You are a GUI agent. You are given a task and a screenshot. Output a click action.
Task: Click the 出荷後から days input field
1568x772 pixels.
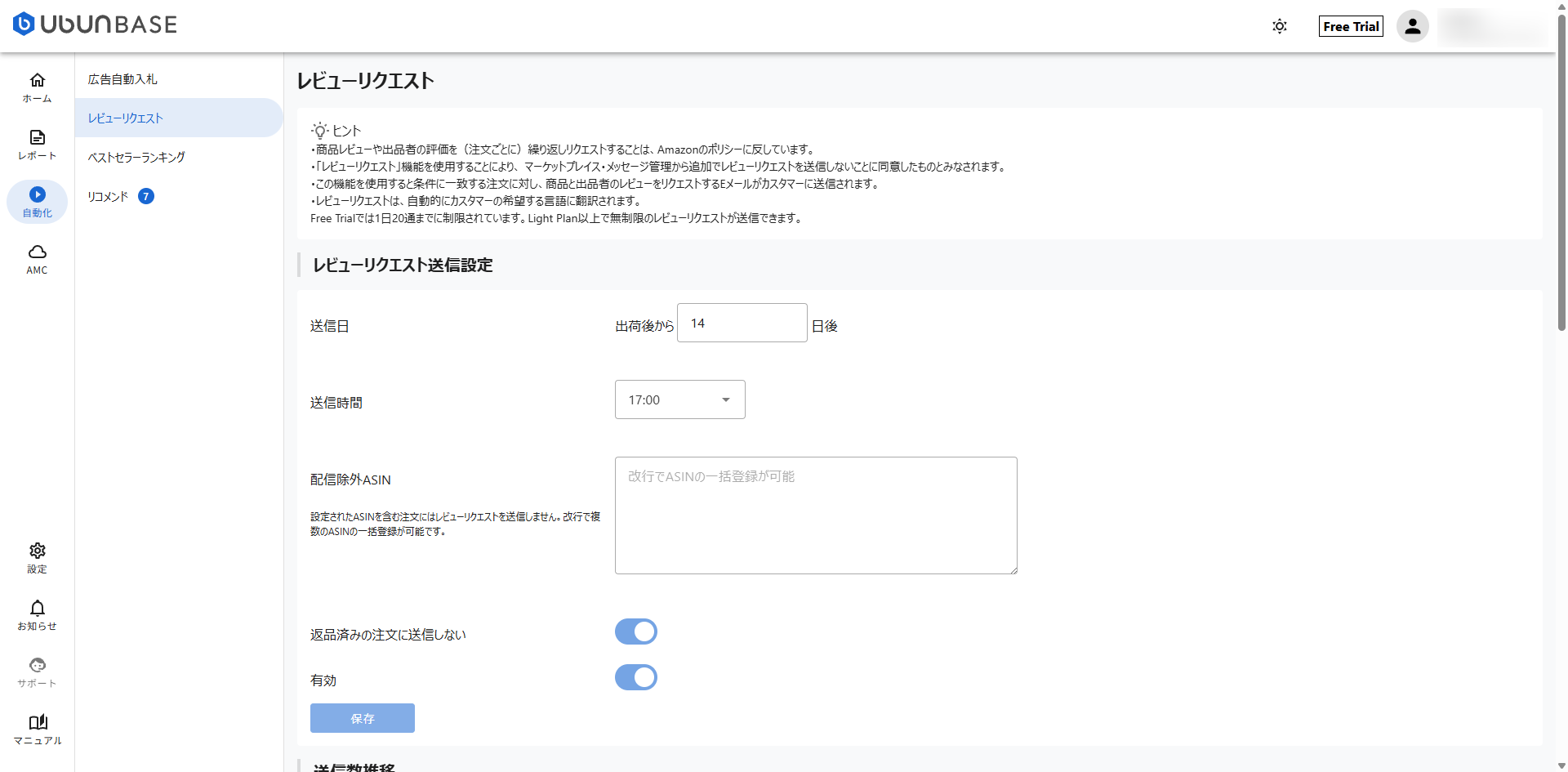[742, 324]
